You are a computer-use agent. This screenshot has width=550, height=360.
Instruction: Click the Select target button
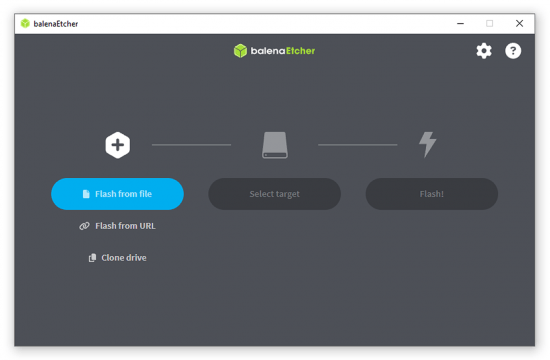pos(275,194)
